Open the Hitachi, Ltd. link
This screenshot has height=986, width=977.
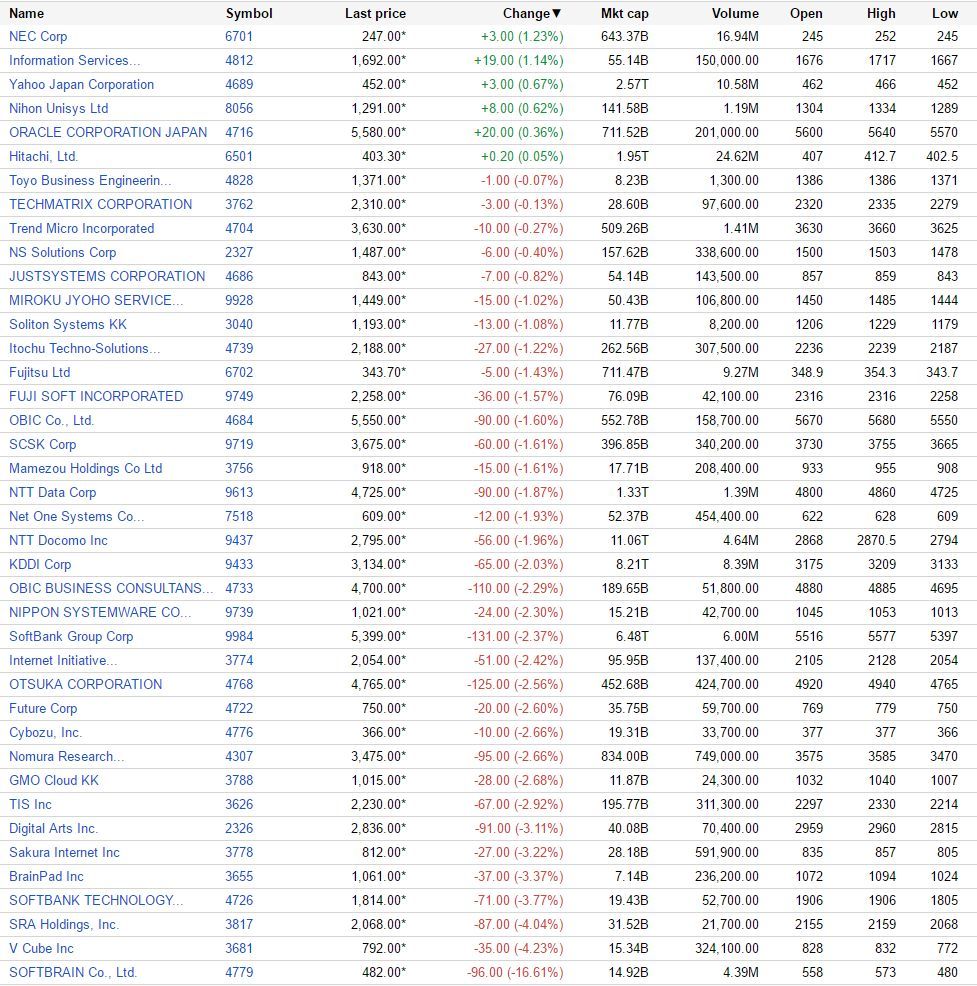pos(43,156)
